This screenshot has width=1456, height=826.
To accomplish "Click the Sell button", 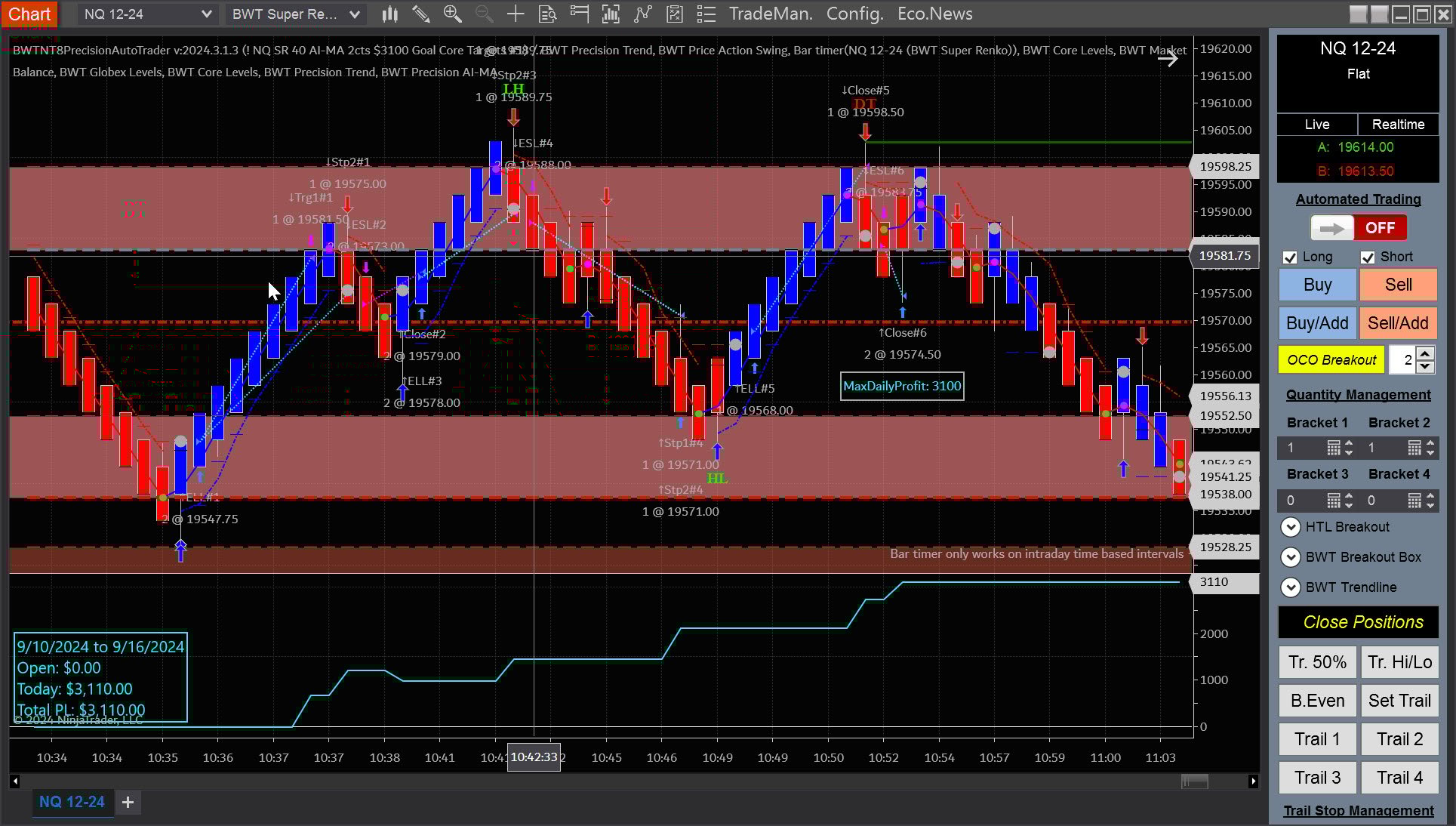I will click(1399, 285).
